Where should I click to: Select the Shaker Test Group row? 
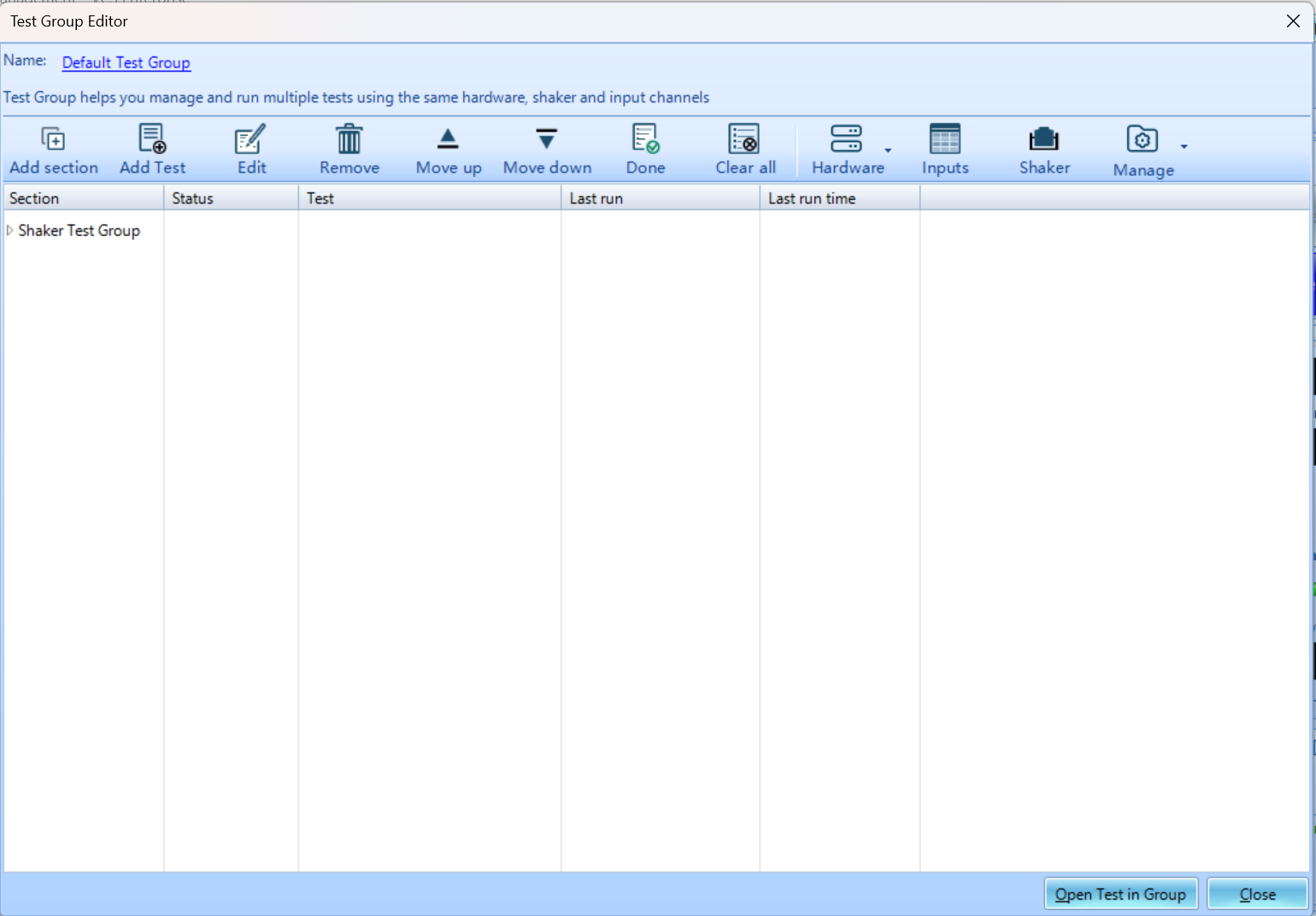click(79, 231)
